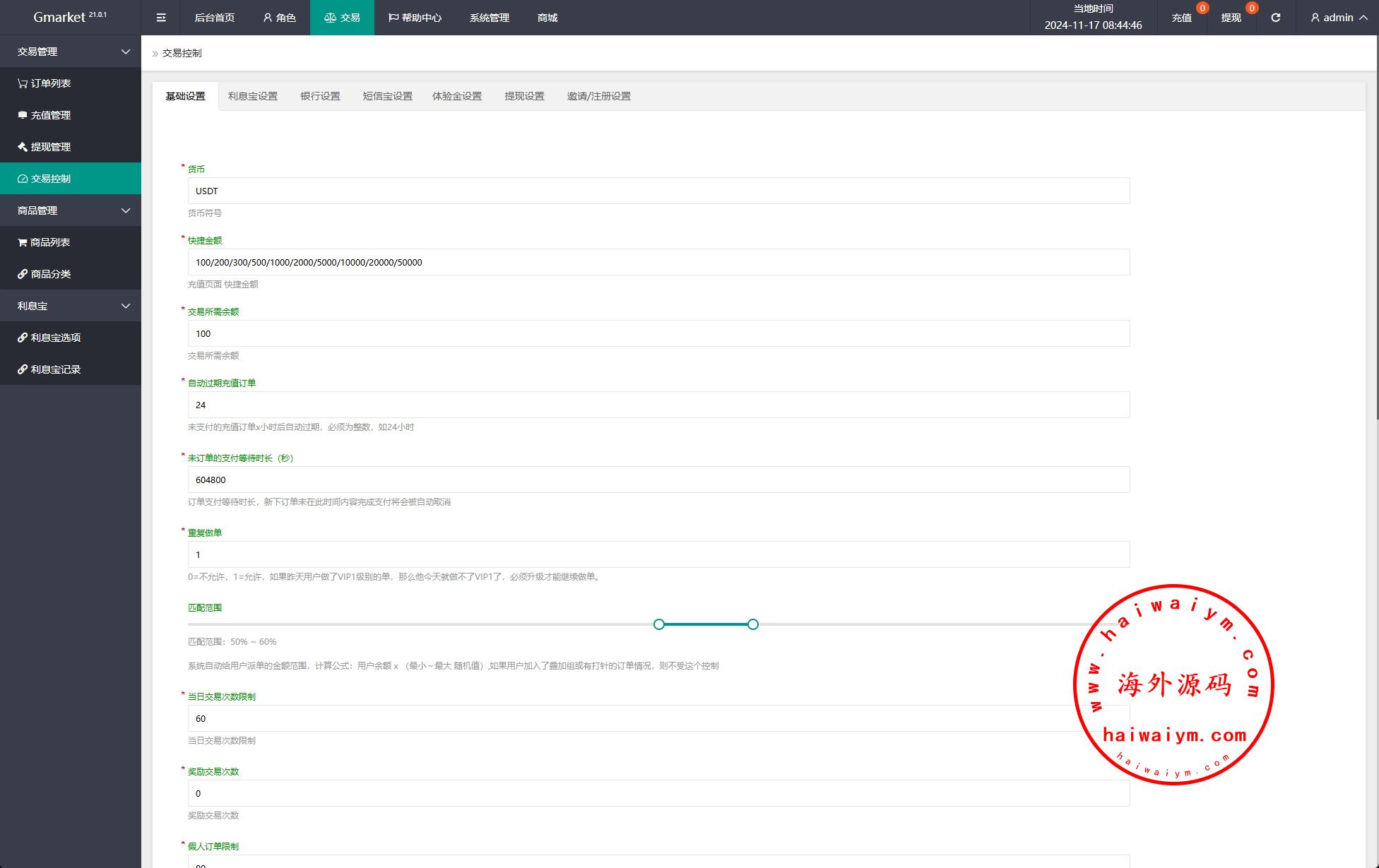Switch to the 利息宝设置 tab

tap(253, 96)
